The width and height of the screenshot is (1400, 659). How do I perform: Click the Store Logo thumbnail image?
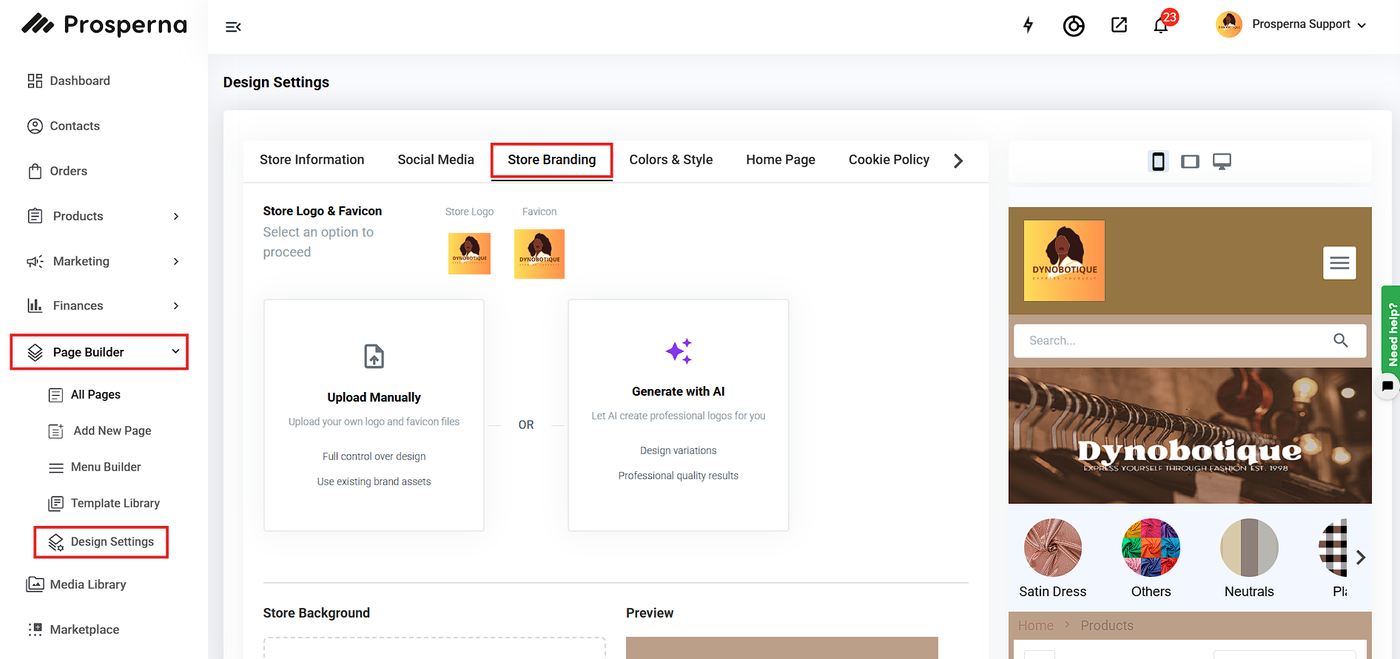pyautogui.click(x=469, y=254)
